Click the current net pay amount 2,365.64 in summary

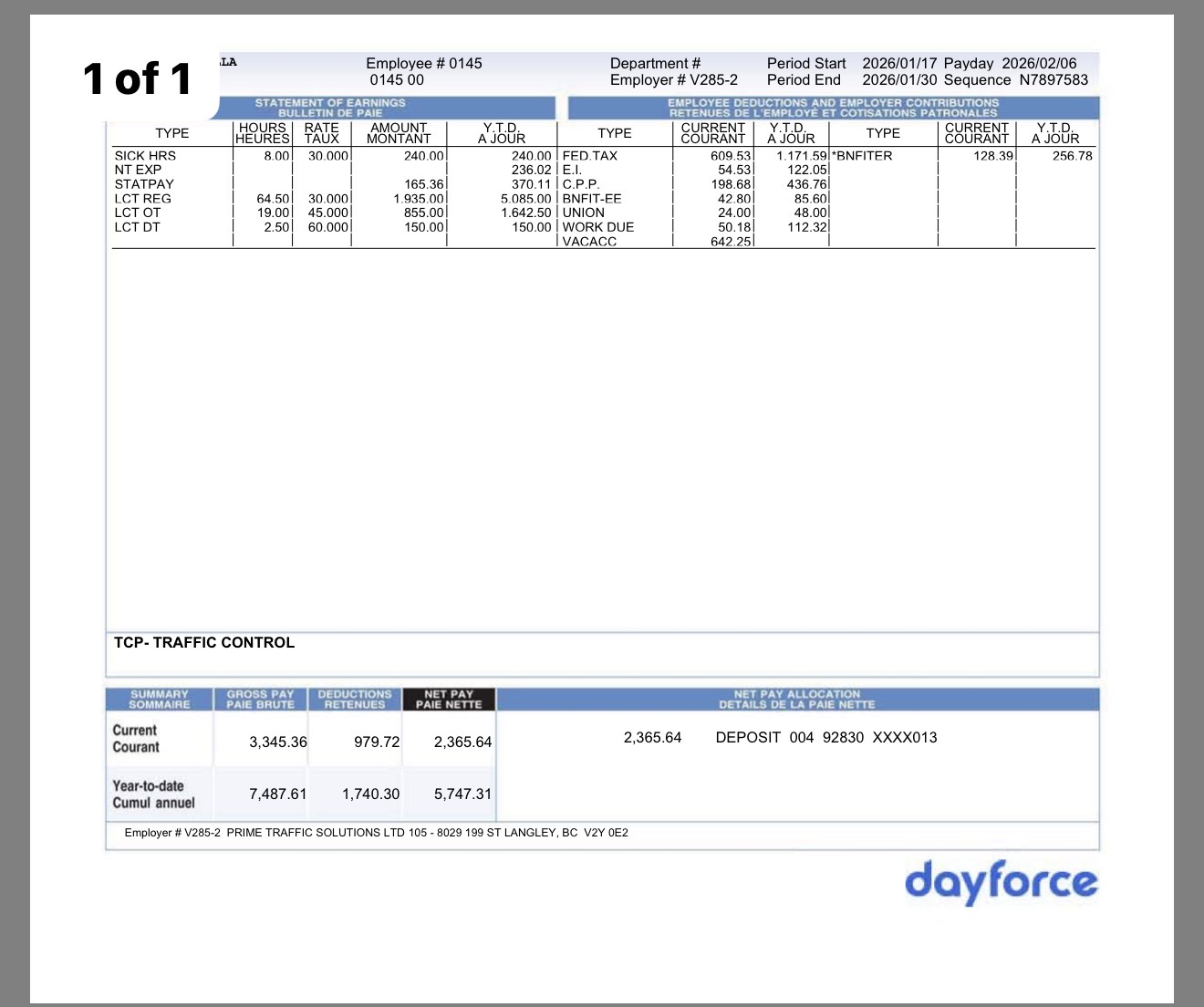pos(462,742)
